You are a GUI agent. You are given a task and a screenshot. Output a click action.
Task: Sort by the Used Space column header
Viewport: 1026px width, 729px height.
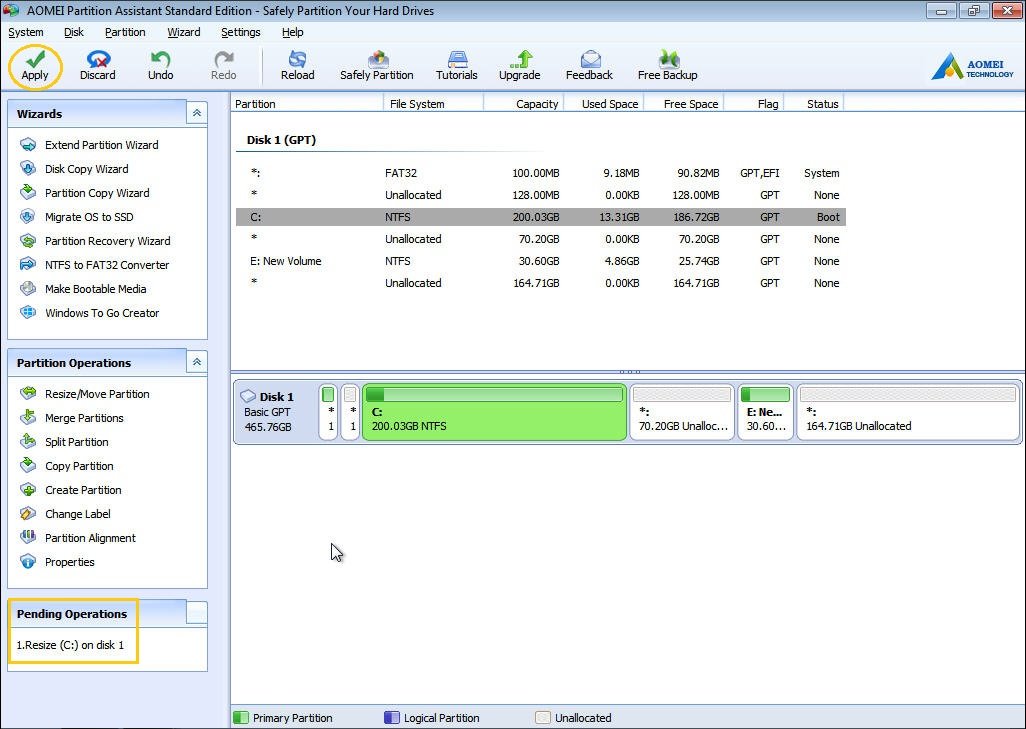[x=603, y=103]
